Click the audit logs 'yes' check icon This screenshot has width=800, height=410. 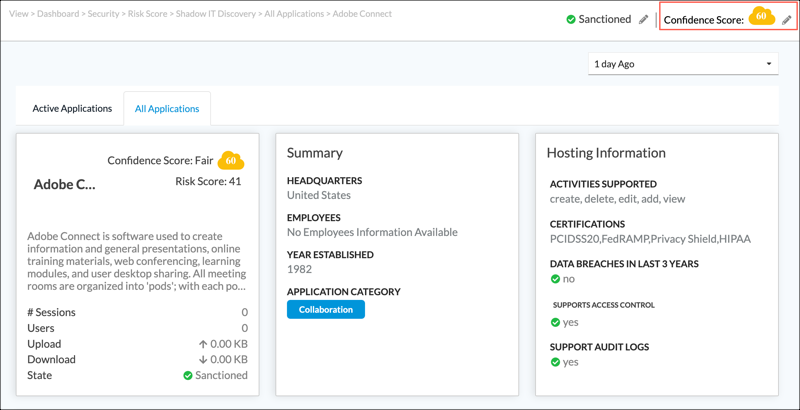pyautogui.click(x=555, y=362)
